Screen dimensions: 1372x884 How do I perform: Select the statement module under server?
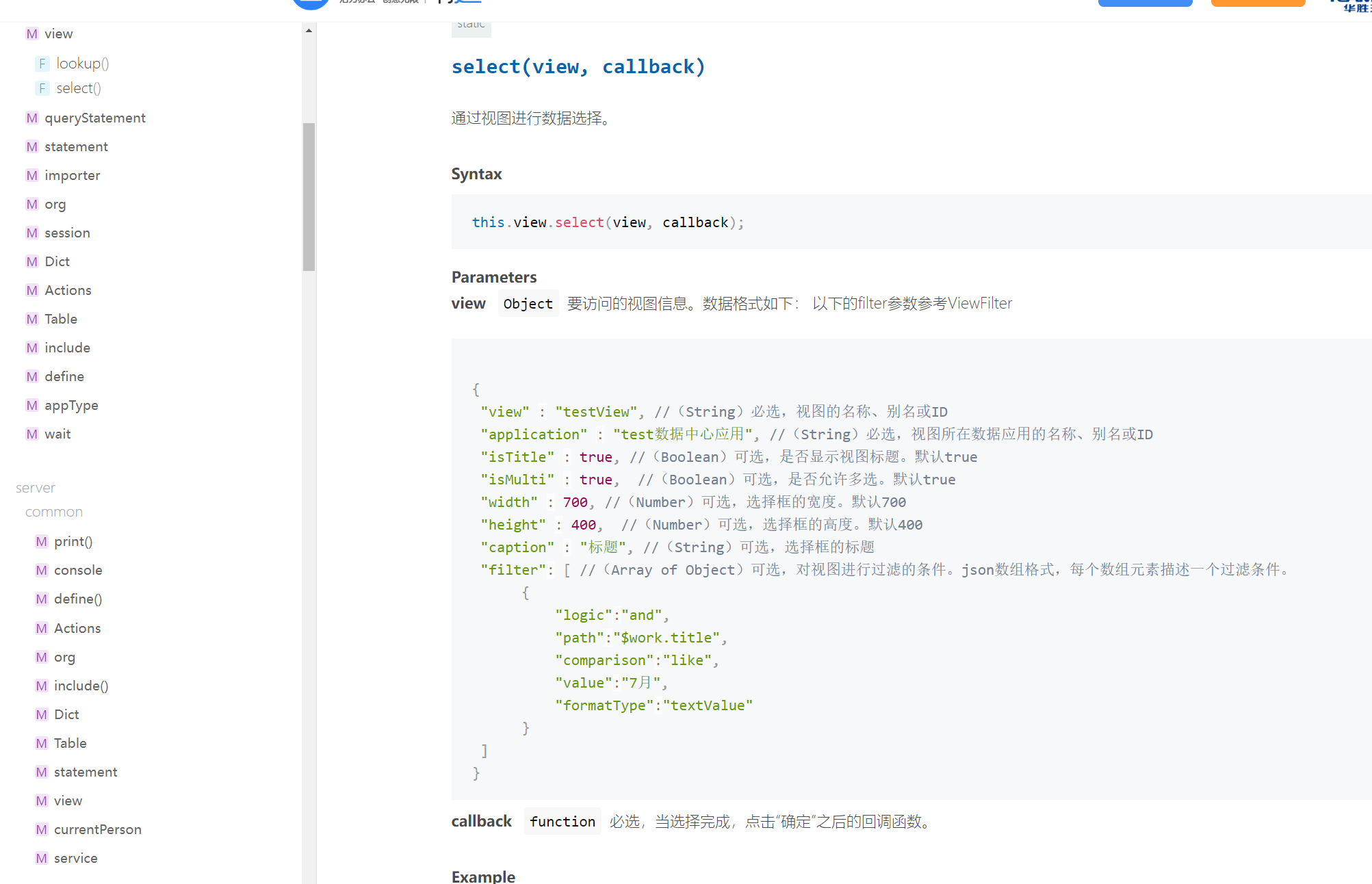point(86,772)
